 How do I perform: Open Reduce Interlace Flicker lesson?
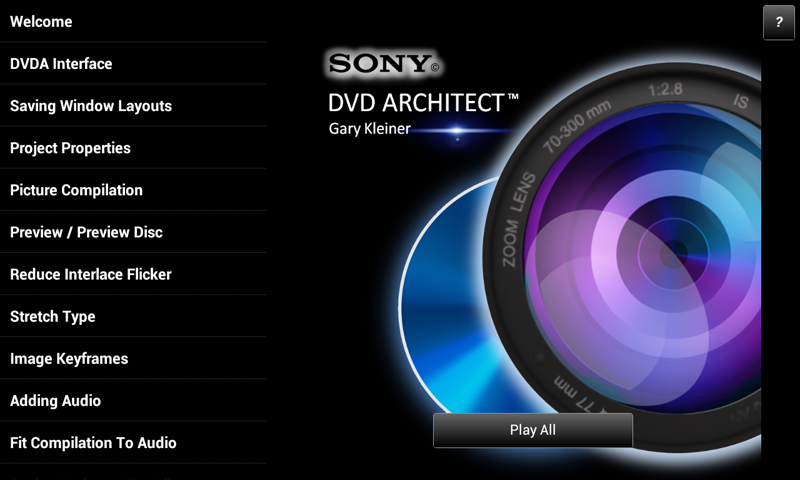tap(133, 274)
